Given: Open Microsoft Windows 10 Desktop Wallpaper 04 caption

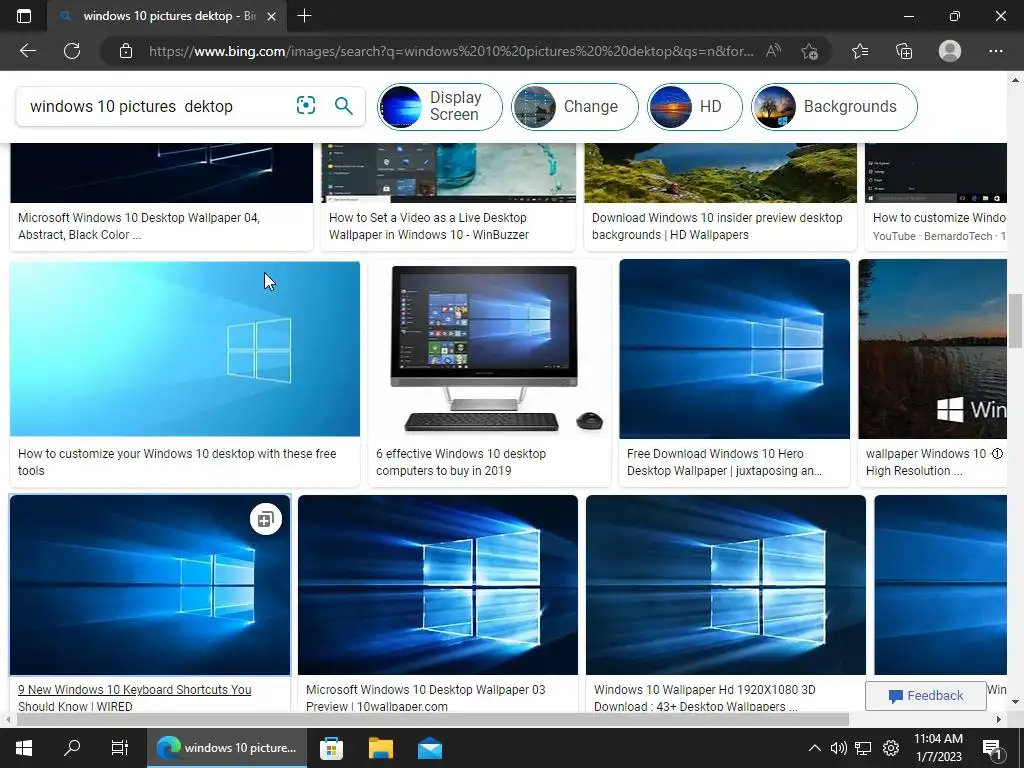Looking at the screenshot, I should coord(138,226).
